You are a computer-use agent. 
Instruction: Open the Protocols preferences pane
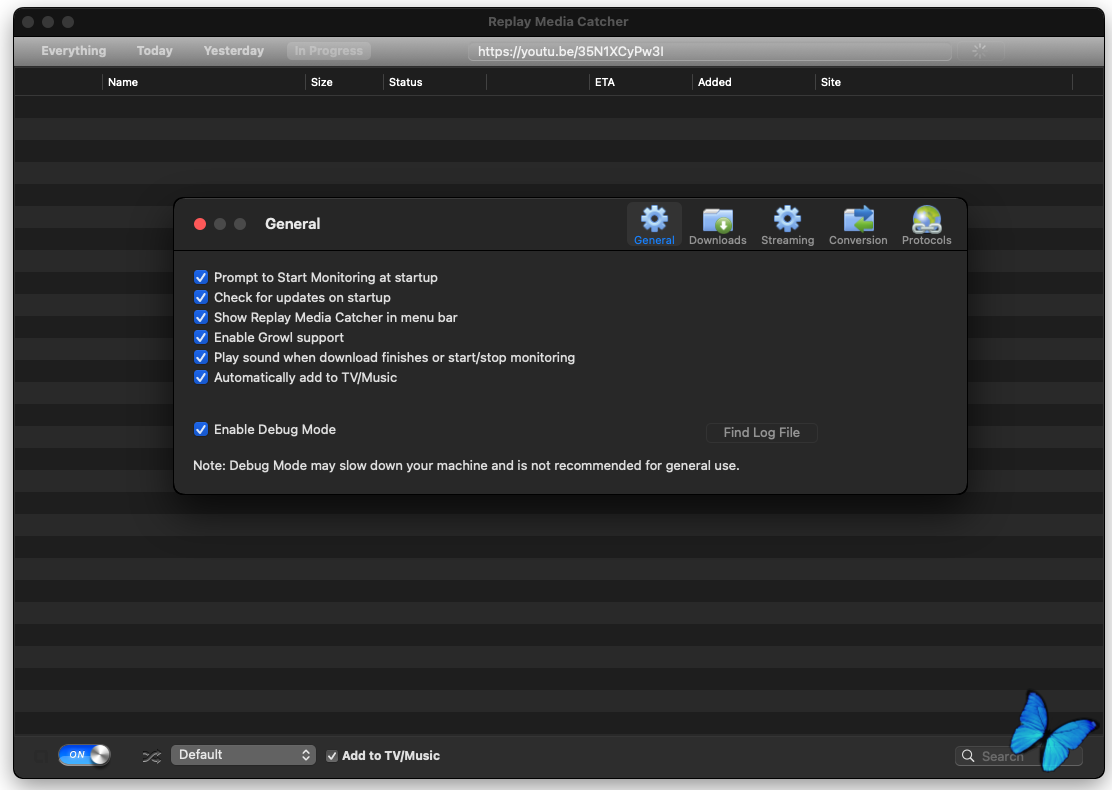click(x=926, y=226)
